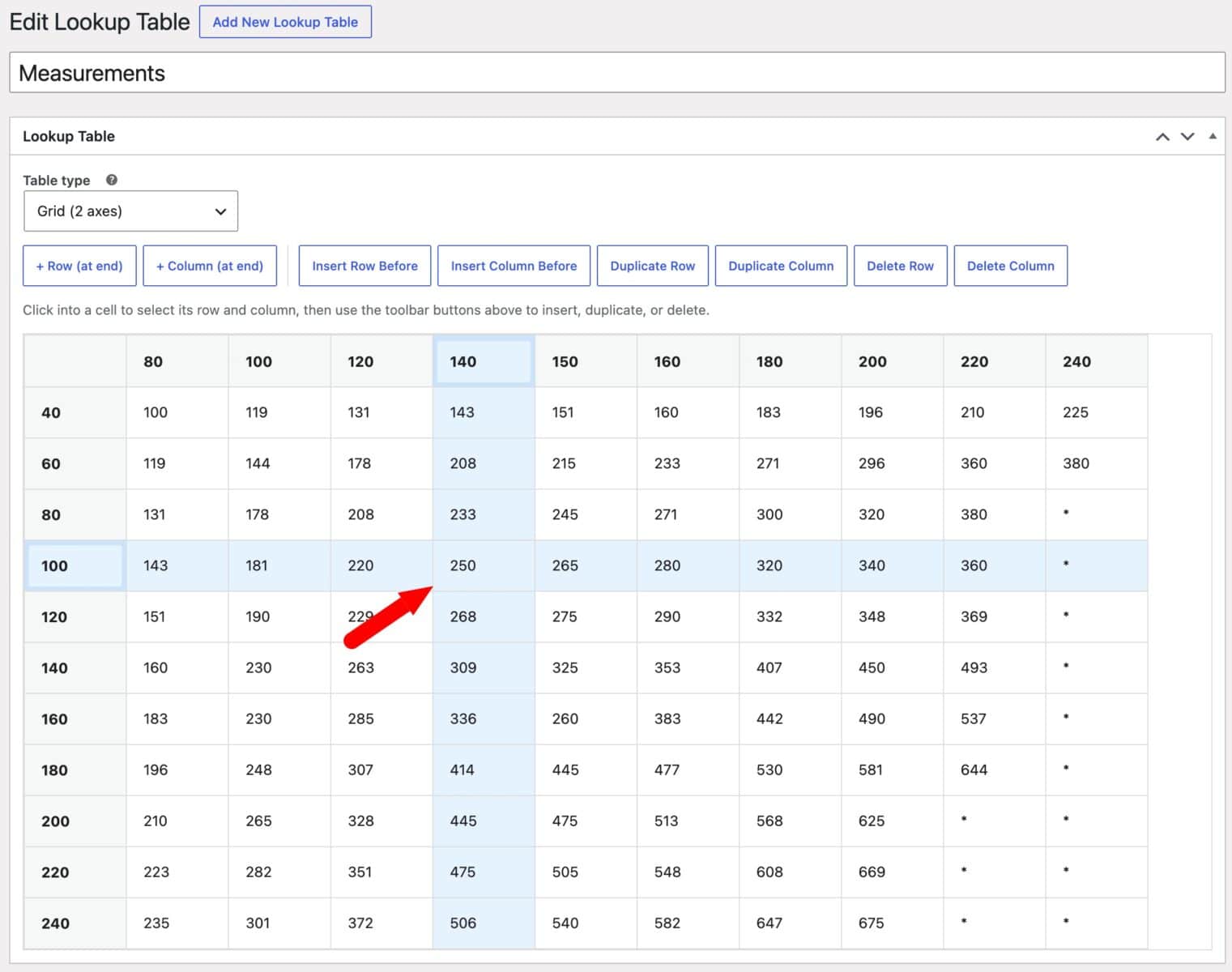This screenshot has height=972, width=1232.
Task: Click cell value 225
Action: click(x=1097, y=412)
